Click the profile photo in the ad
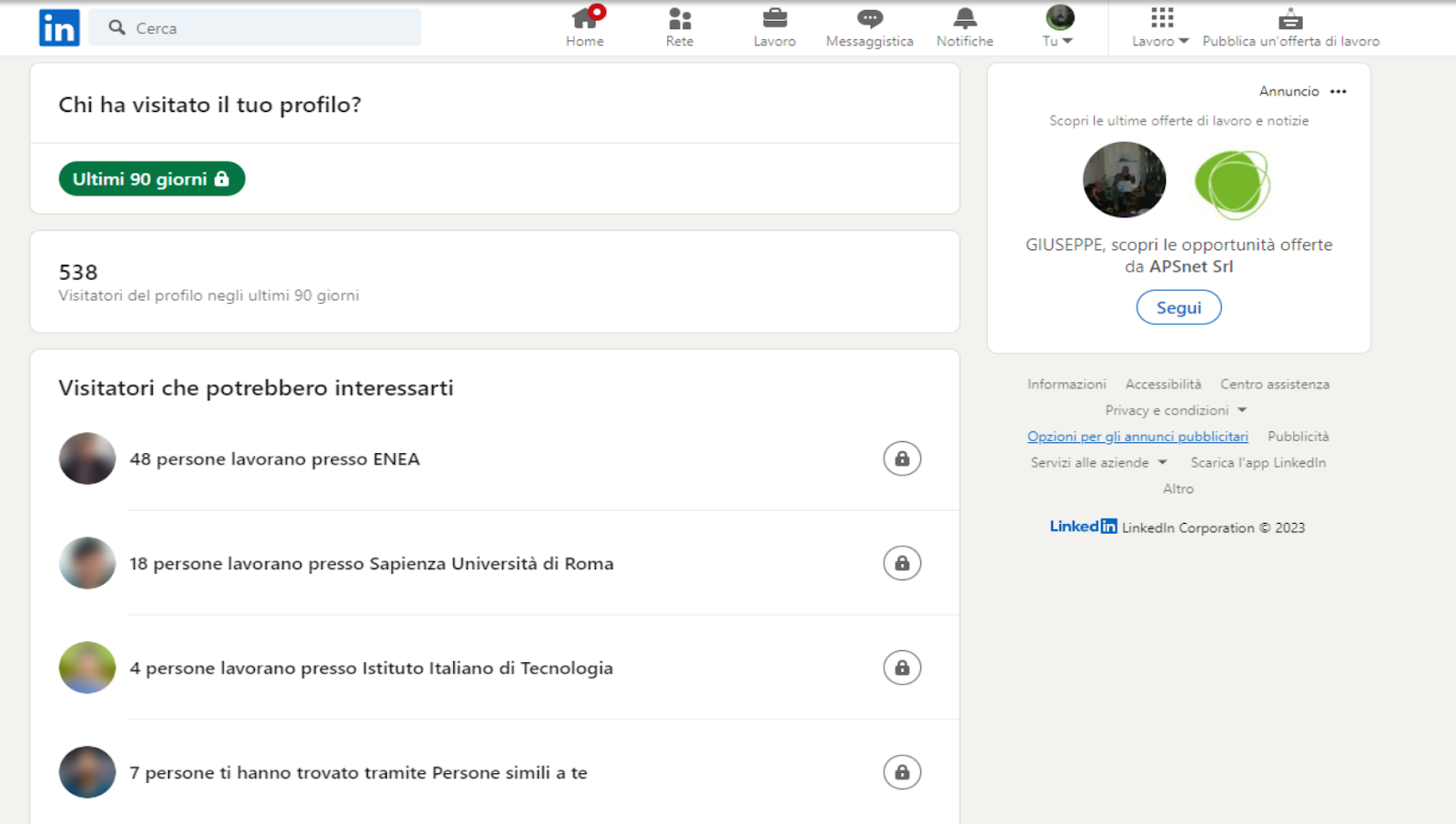 1124,180
